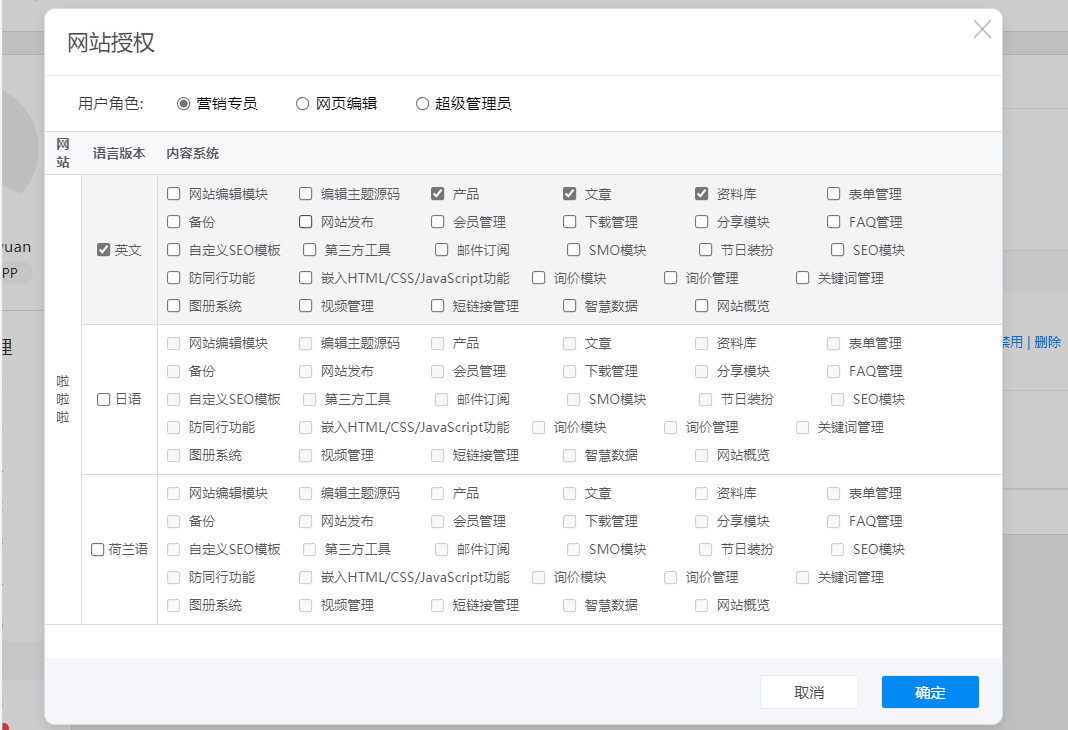Enable 视频管理 in the English row

[x=305, y=305]
